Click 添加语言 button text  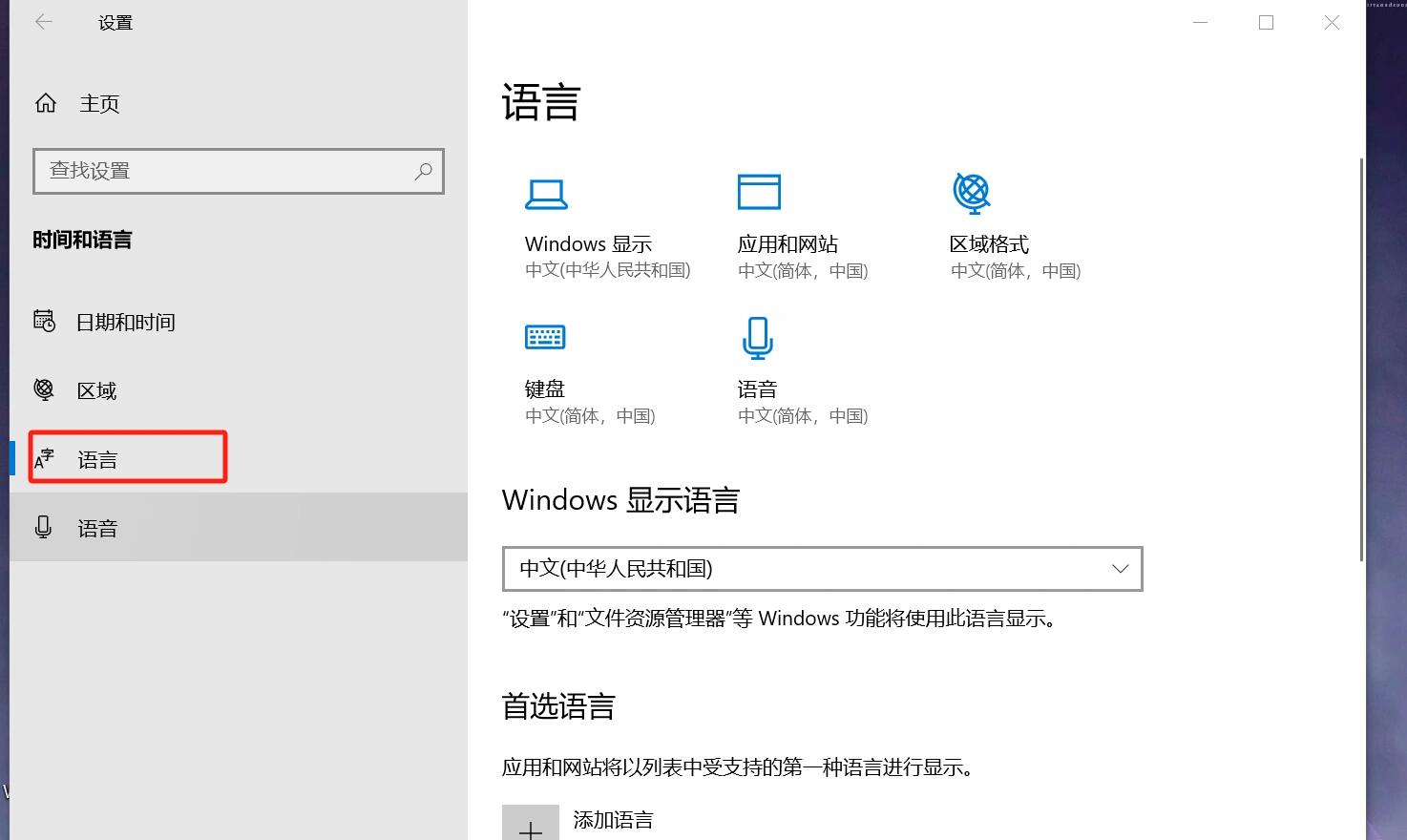pyautogui.click(x=613, y=820)
